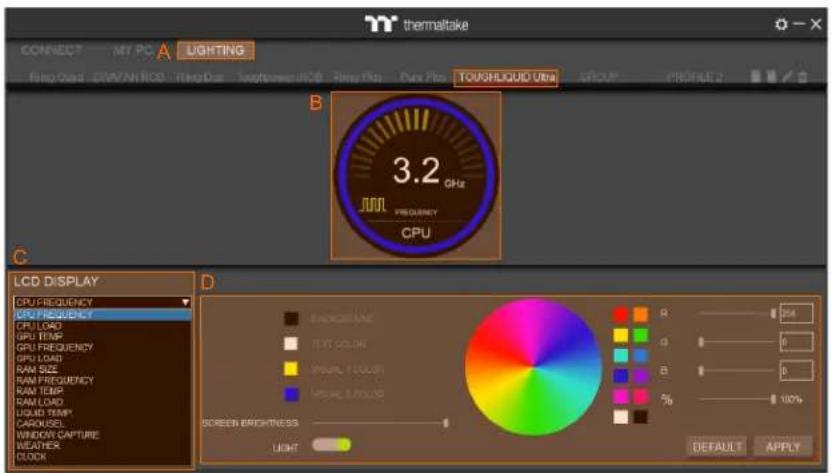Select the dark brown preset swatch
The width and height of the screenshot is (832, 473).
(x=640, y=417)
